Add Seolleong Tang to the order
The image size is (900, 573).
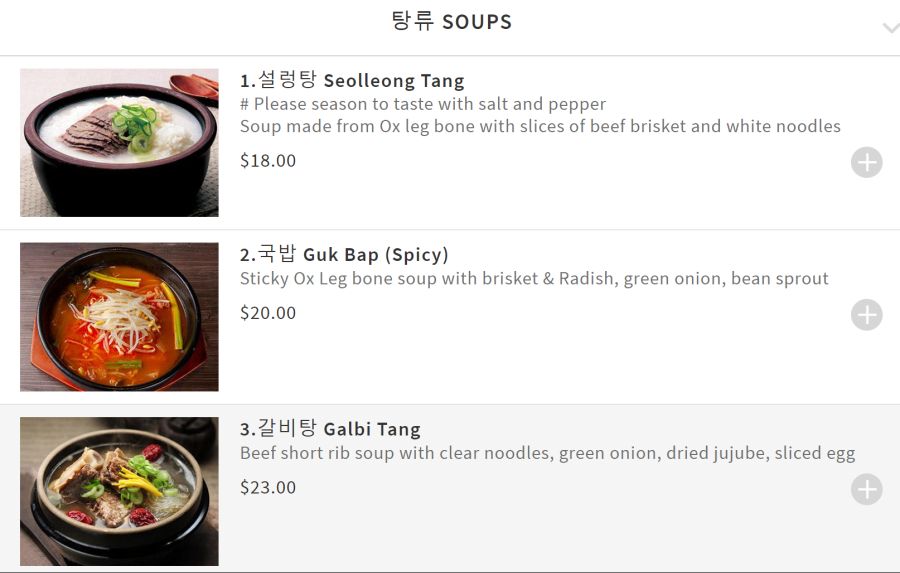(x=866, y=162)
